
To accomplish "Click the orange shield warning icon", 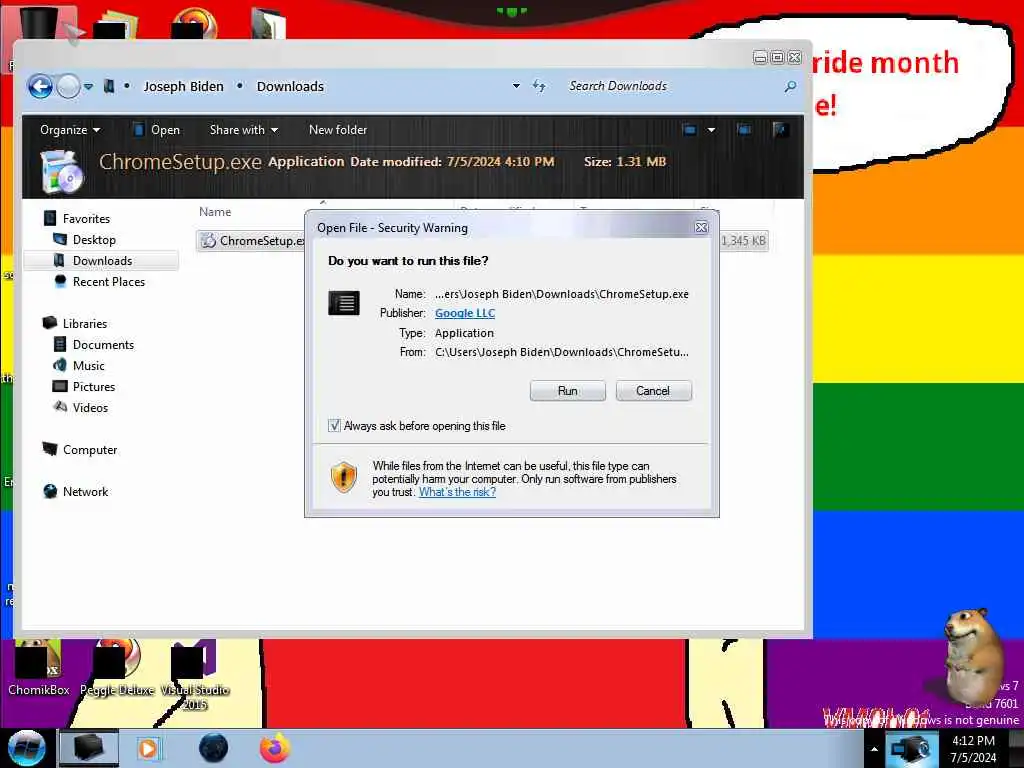I will [x=344, y=477].
